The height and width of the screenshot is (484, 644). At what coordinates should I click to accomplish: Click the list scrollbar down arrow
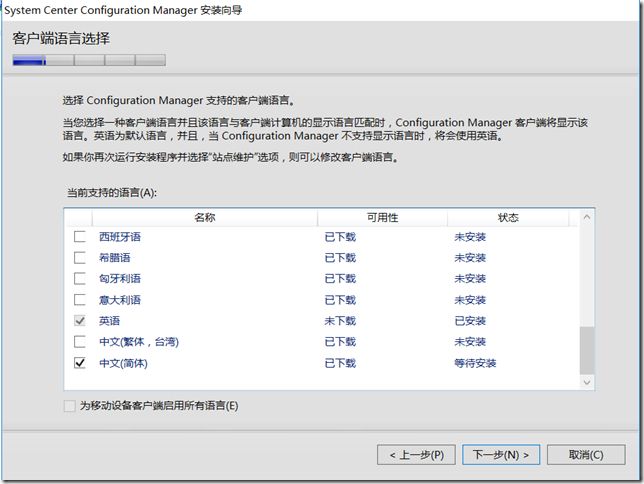[587, 382]
